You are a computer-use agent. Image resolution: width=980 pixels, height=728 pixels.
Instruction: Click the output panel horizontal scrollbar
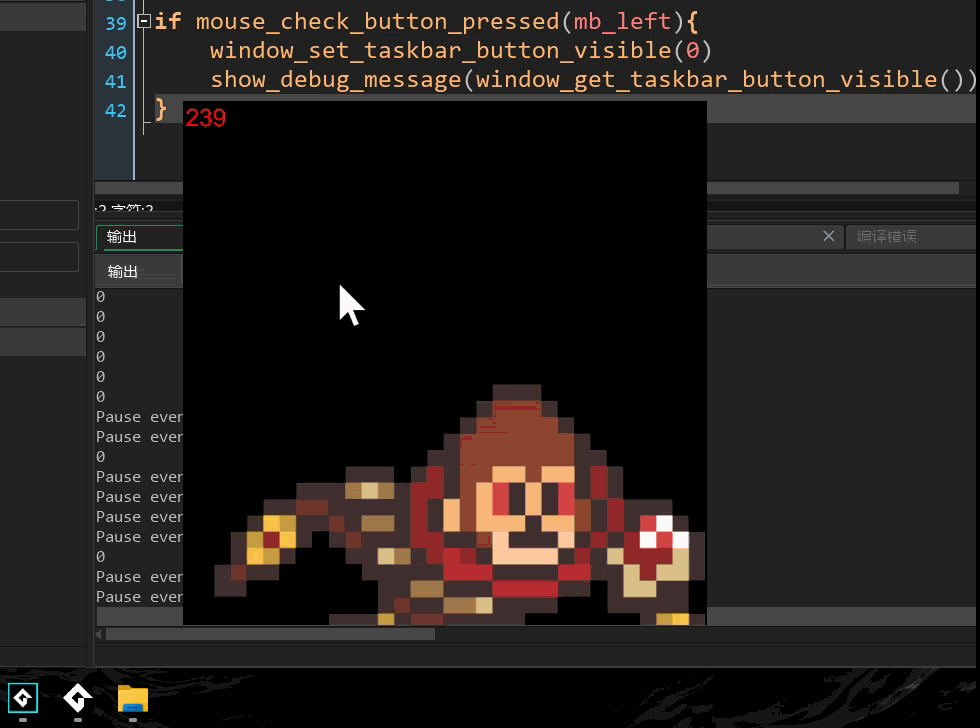(x=270, y=634)
